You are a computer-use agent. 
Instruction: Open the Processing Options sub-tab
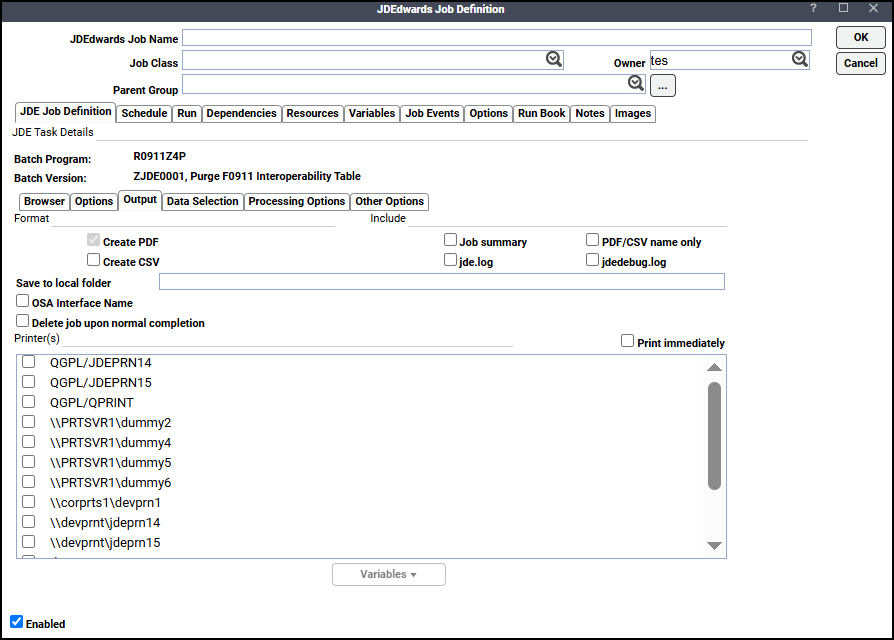tap(296, 202)
